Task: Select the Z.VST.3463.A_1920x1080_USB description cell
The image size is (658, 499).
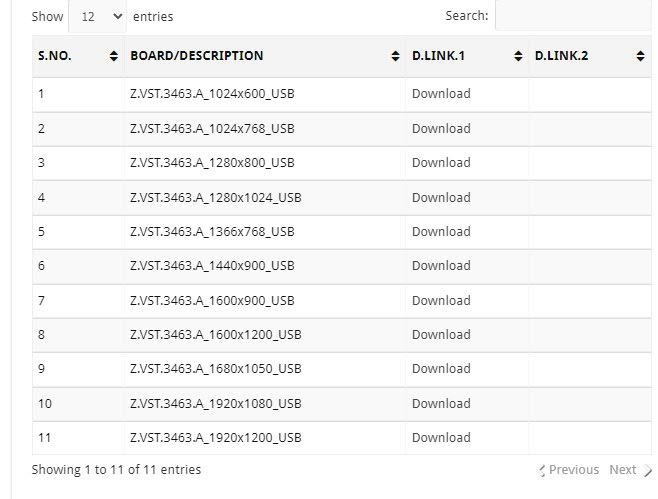Action: [x=216, y=404]
